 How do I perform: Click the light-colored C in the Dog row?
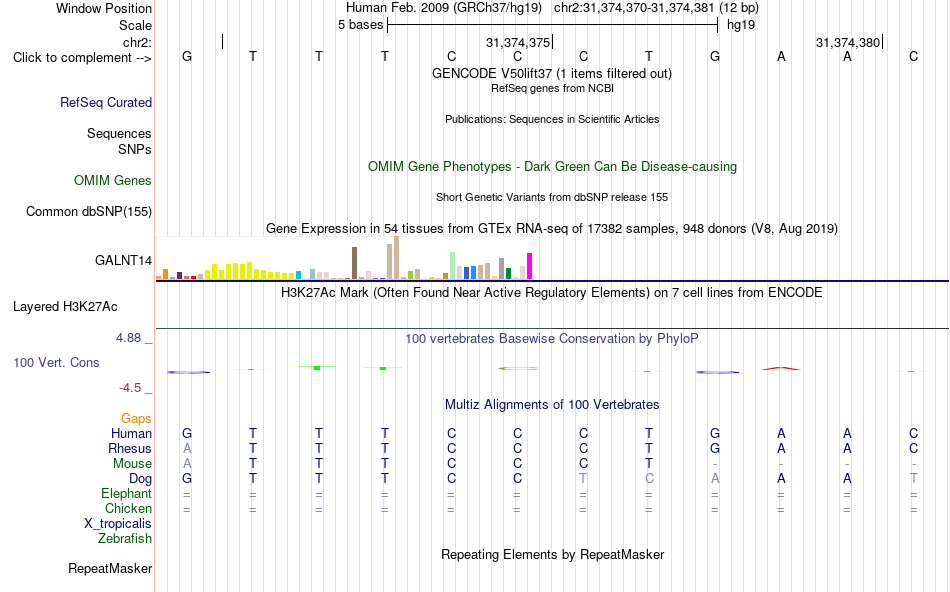(649, 479)
